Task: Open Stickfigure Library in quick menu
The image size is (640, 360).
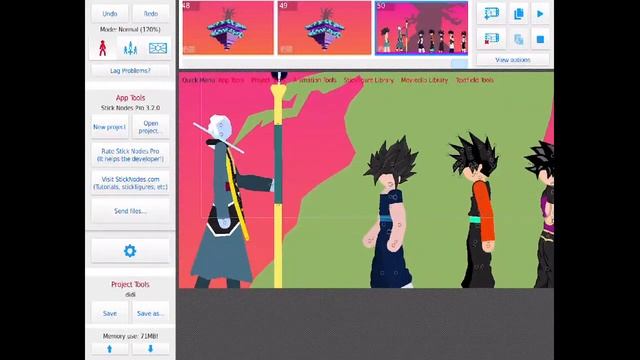Action: click(x=369, y=80)
